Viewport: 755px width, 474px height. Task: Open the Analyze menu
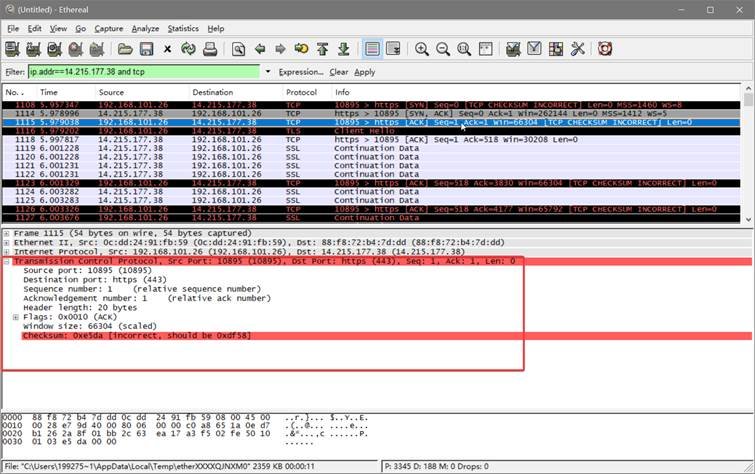145,29
